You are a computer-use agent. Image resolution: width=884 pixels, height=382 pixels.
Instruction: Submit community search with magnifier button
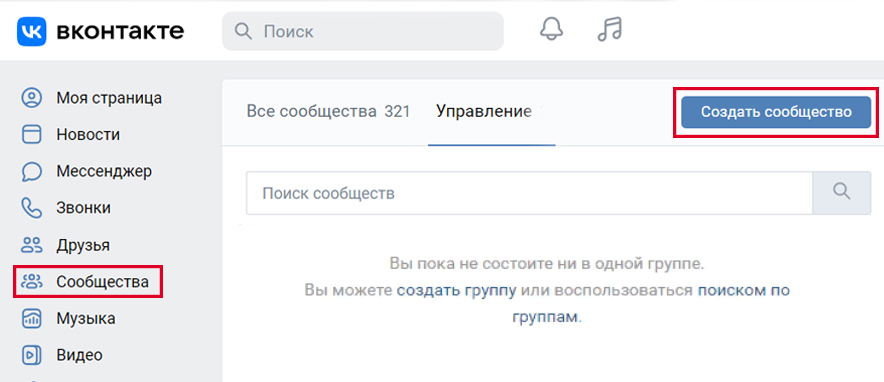point(841,193)
